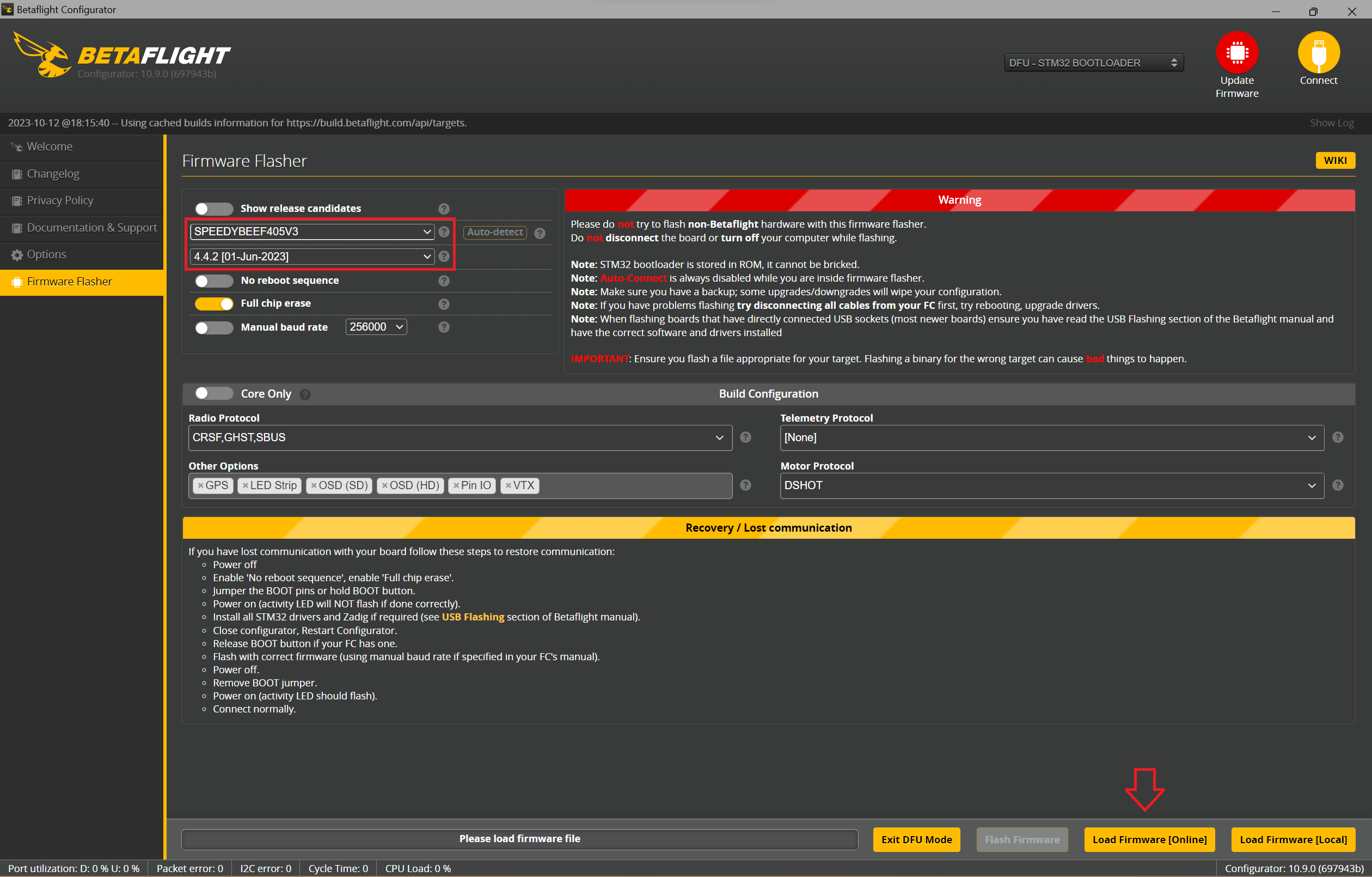Open the Welcome tab
Viewport: 1372px width, 877px height.
point(82,147)
